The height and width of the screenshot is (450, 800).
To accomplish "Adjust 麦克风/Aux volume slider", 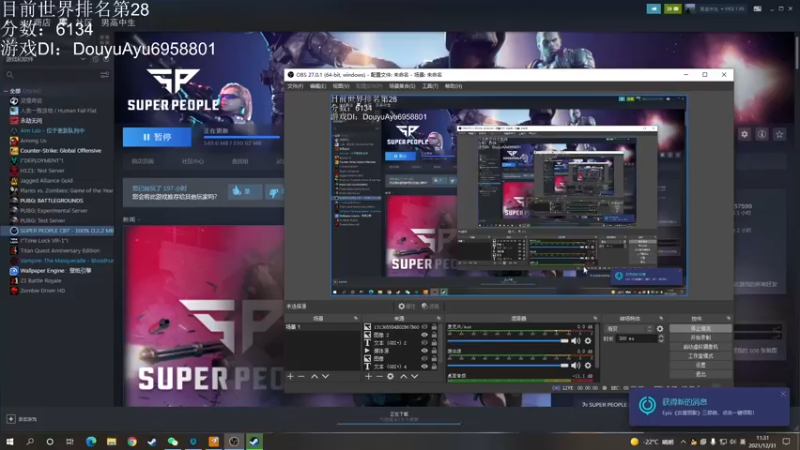I will point(508,341).
